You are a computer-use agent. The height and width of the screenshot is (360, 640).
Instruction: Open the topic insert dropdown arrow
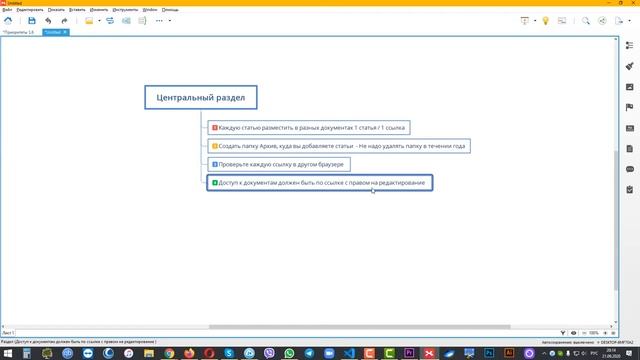click(x=99, y=20)
